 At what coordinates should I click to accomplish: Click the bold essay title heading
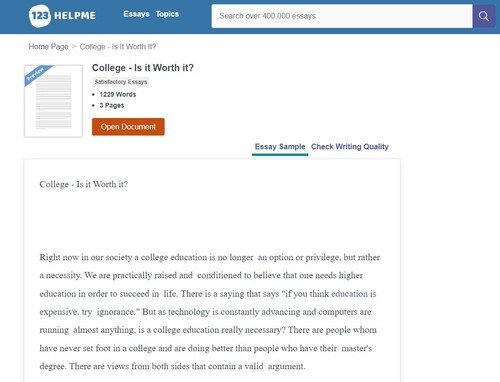[143, 68]
